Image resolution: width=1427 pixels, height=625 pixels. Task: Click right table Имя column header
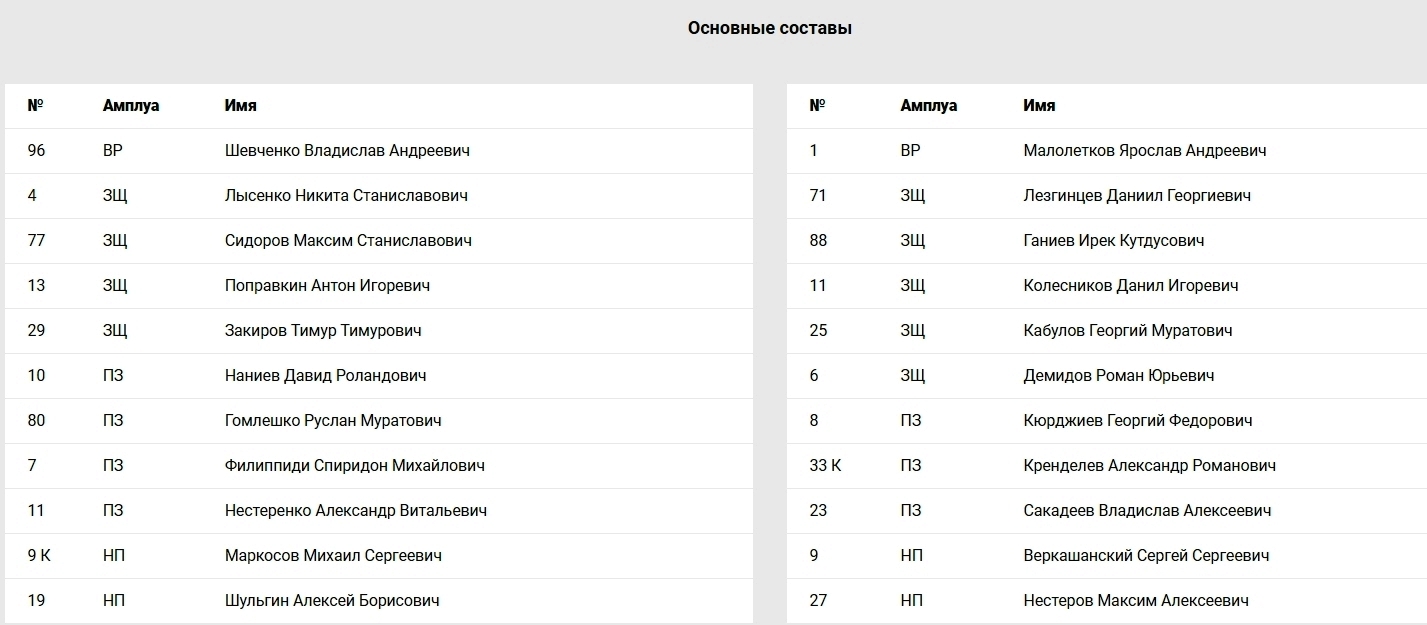tap(1039, 106)
